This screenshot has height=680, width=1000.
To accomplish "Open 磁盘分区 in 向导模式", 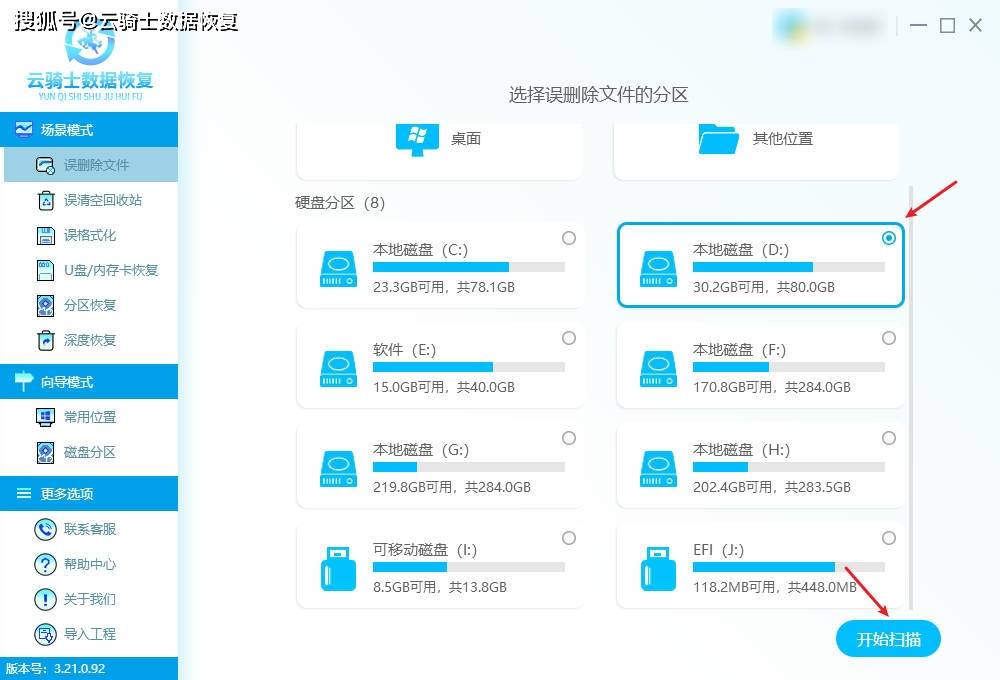I will click(x=89, y=452).
